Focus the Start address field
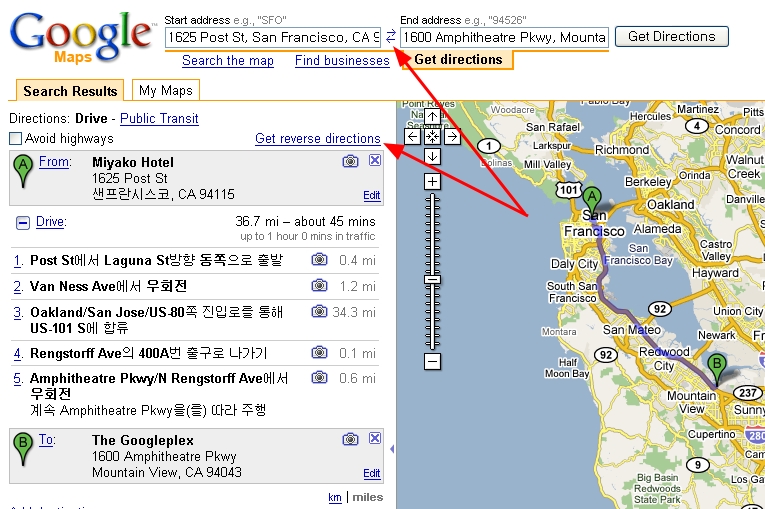This screenshot has height=509, width=765. [x=273, y=38]
